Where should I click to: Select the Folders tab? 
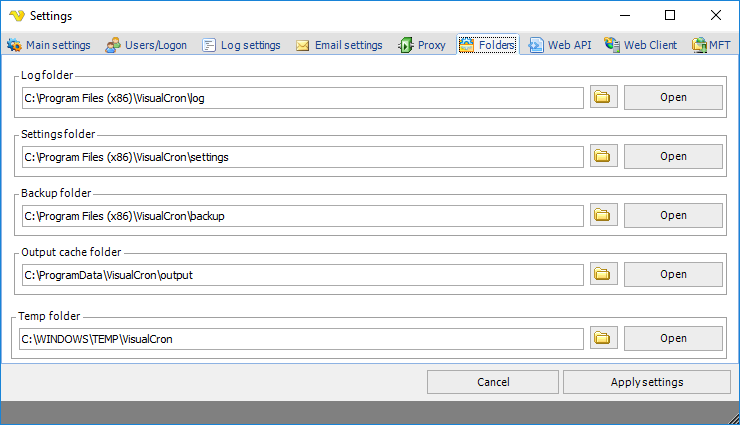(488, 45)
